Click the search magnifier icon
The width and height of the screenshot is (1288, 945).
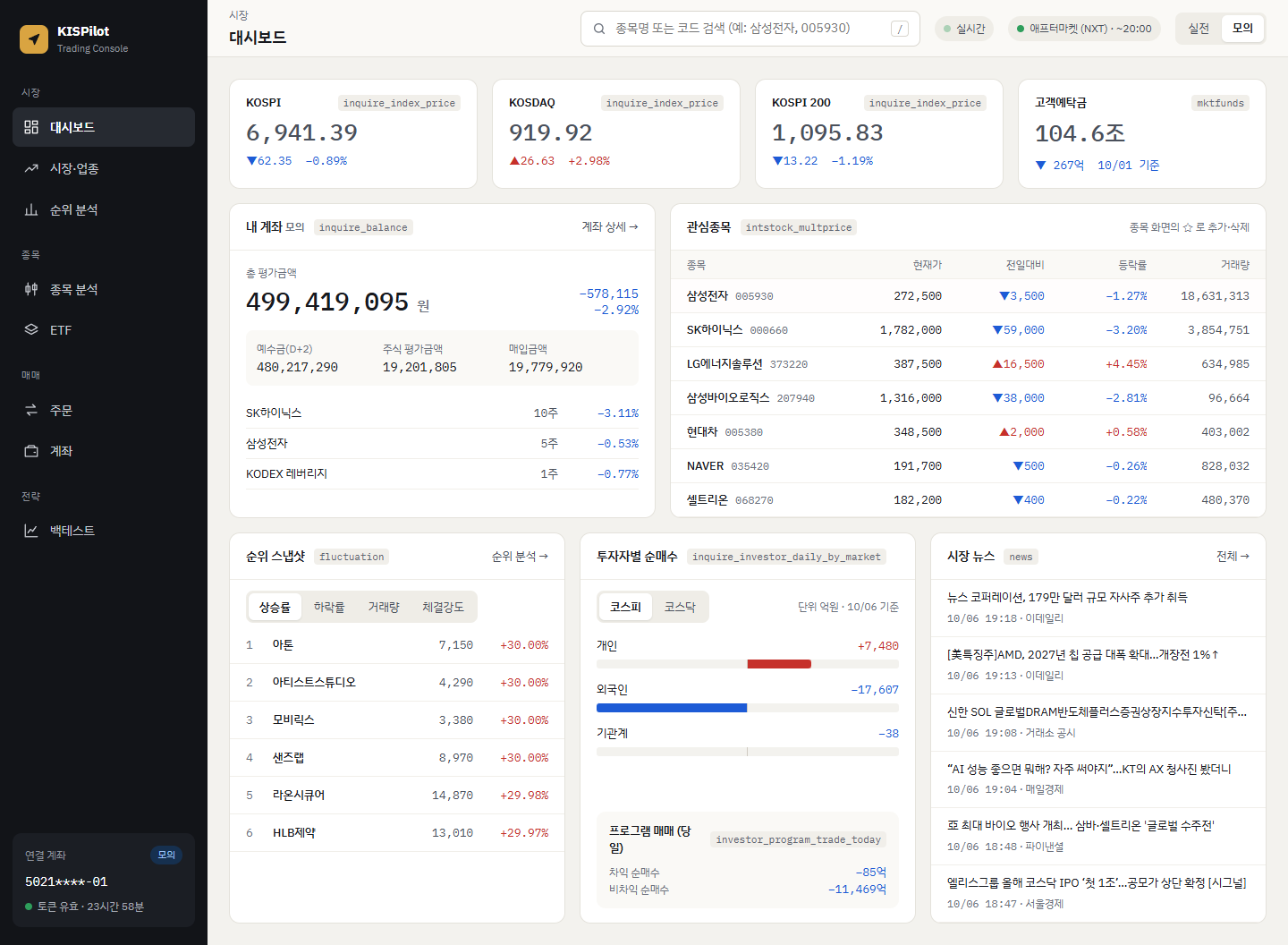coord(599,29)
